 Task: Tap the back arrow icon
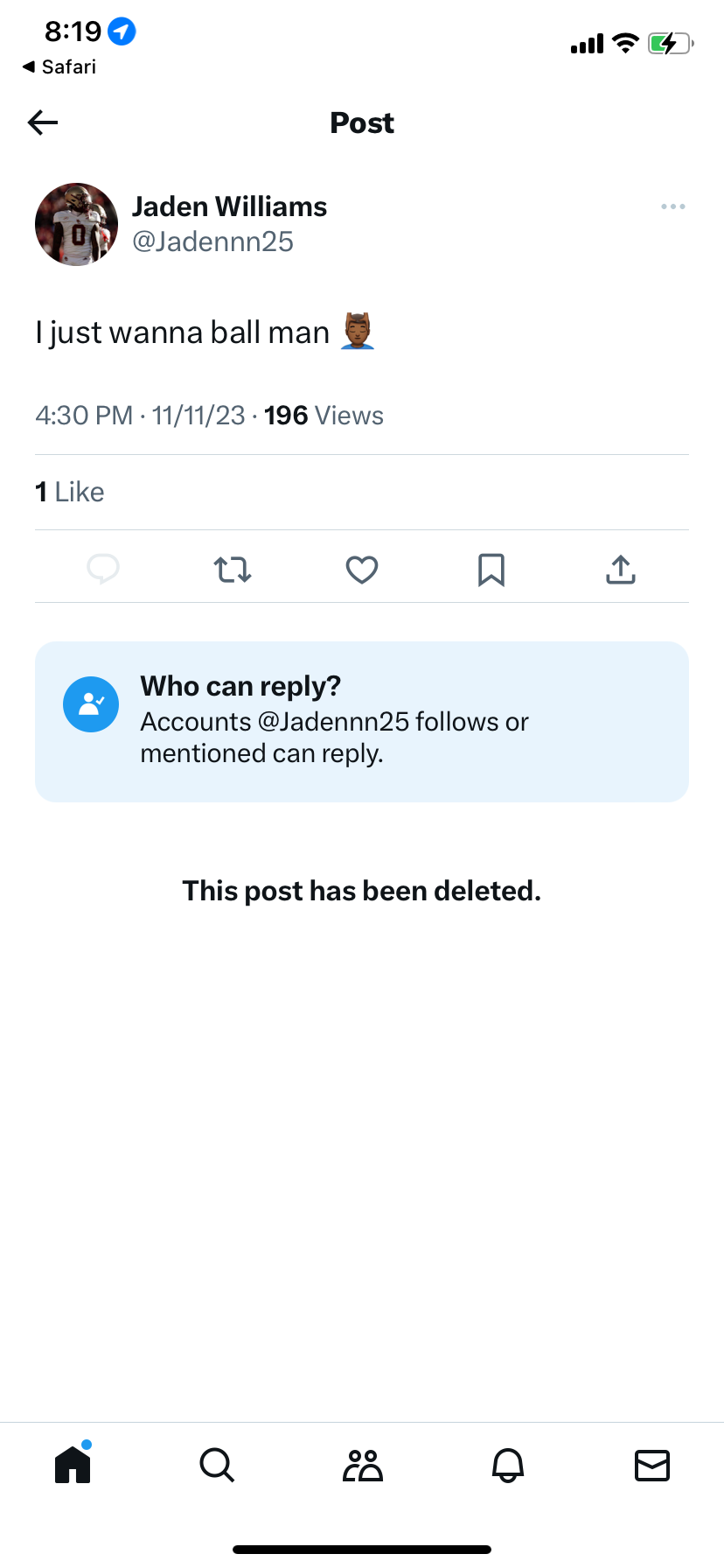(x=43, y=122)
